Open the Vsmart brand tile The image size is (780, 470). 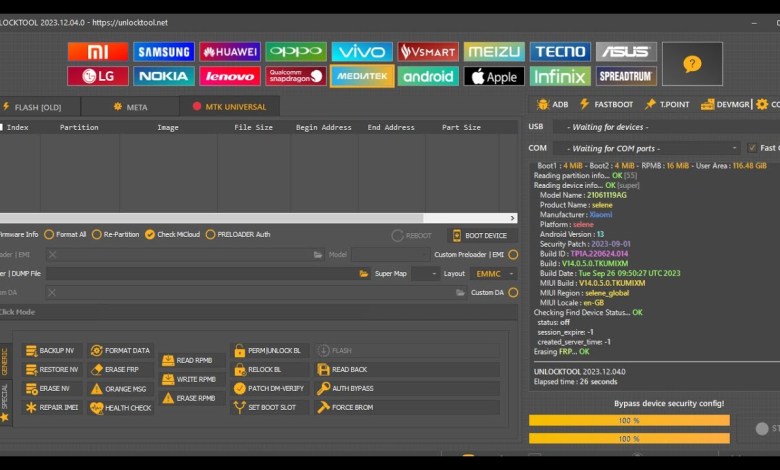point(428,52)
